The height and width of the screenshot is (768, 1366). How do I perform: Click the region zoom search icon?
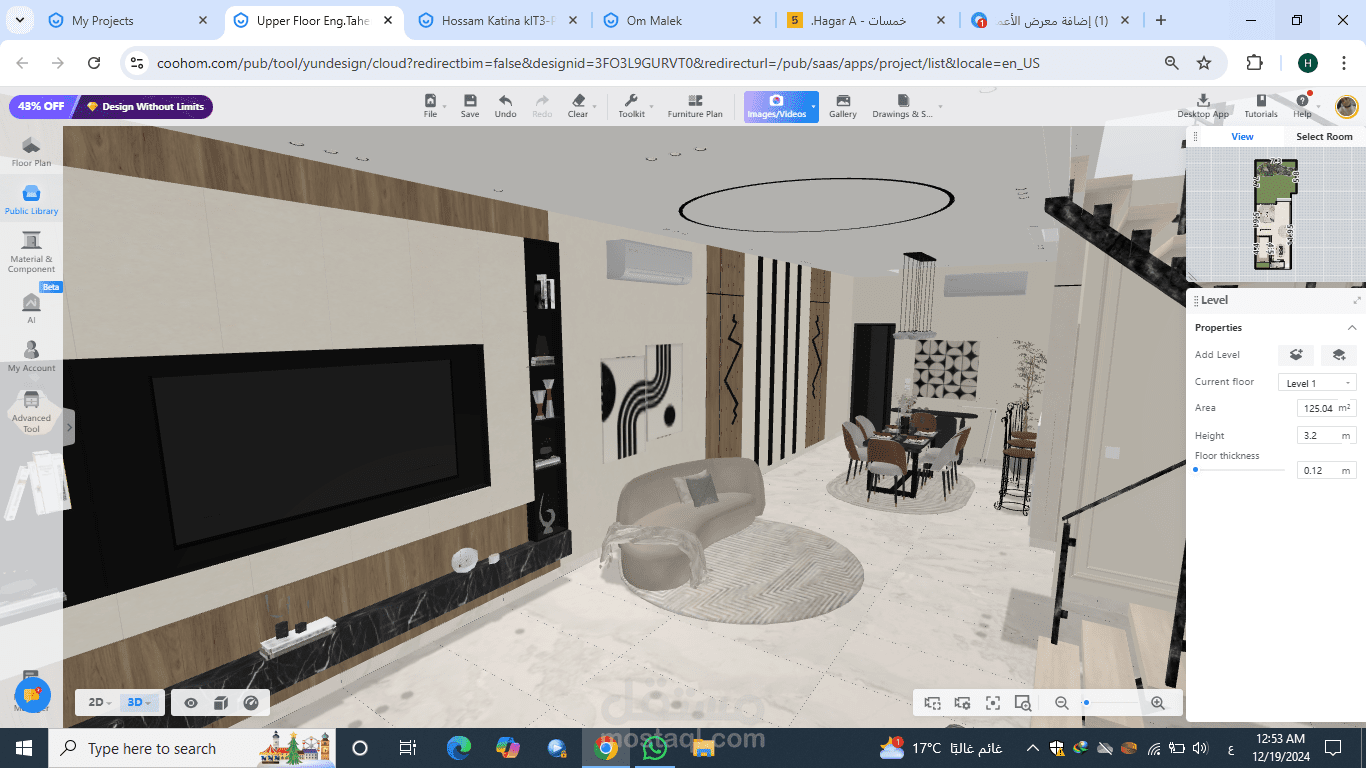click(x=1022, y=703)
